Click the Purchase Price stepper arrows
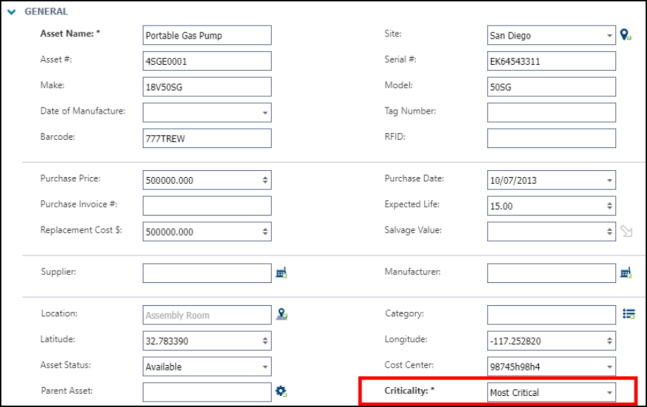The height and width of the screenshot is (407, 647). click(x=265, y=180)
